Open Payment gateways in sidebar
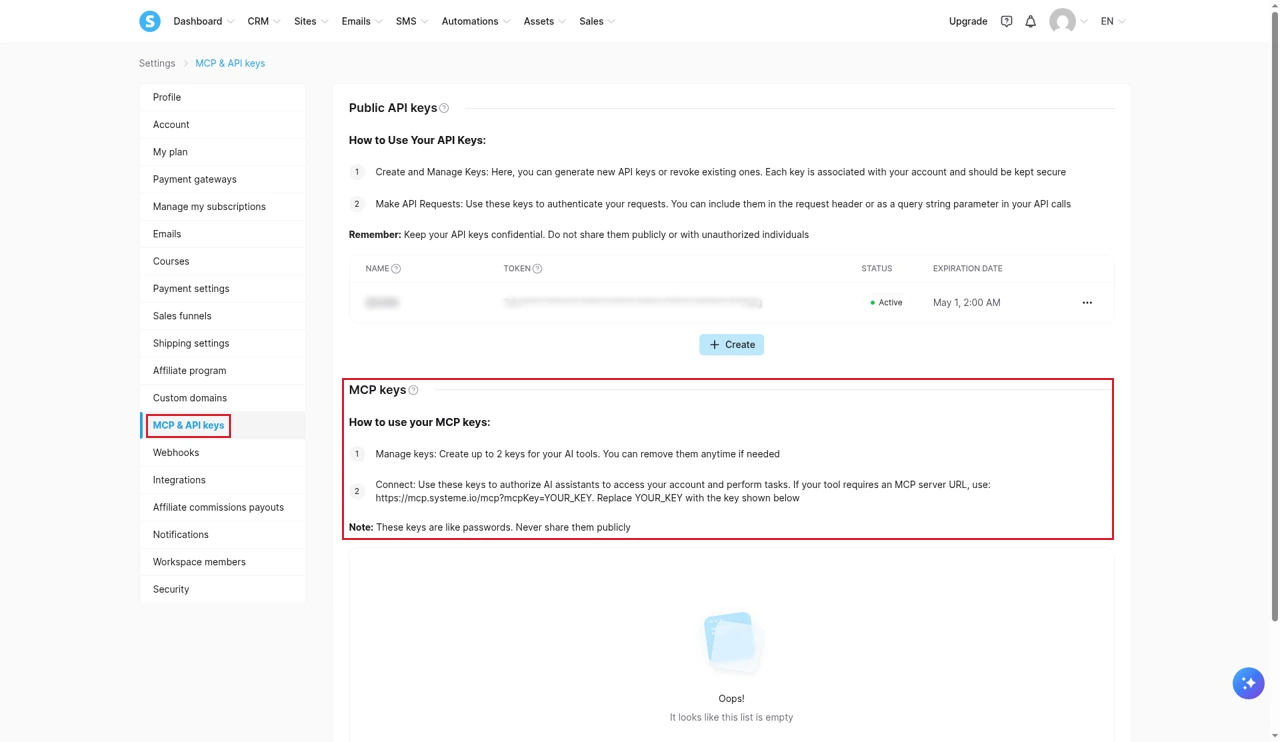 point(222,179)
